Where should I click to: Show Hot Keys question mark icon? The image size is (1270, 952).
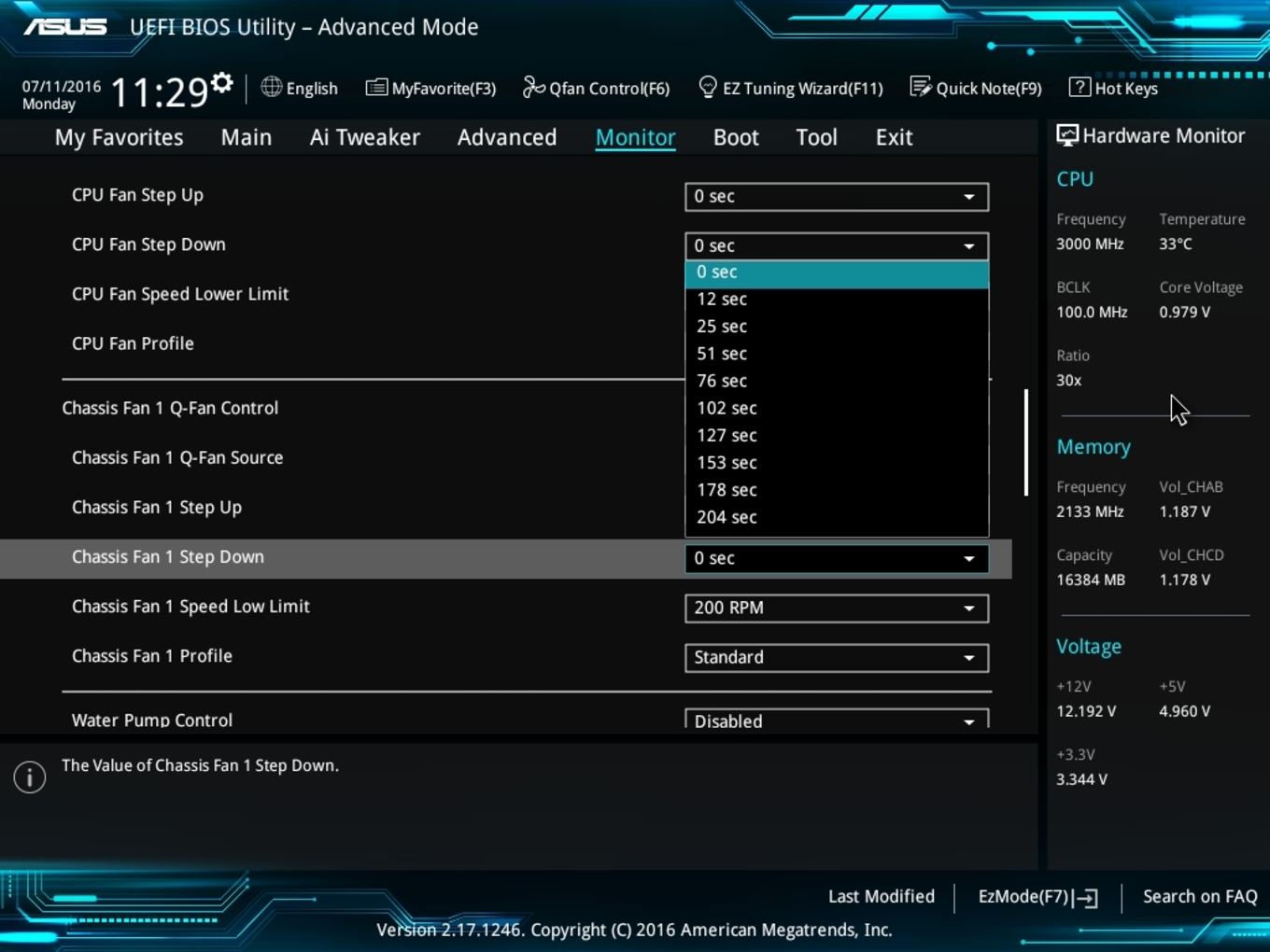(x=1079, y=87)
